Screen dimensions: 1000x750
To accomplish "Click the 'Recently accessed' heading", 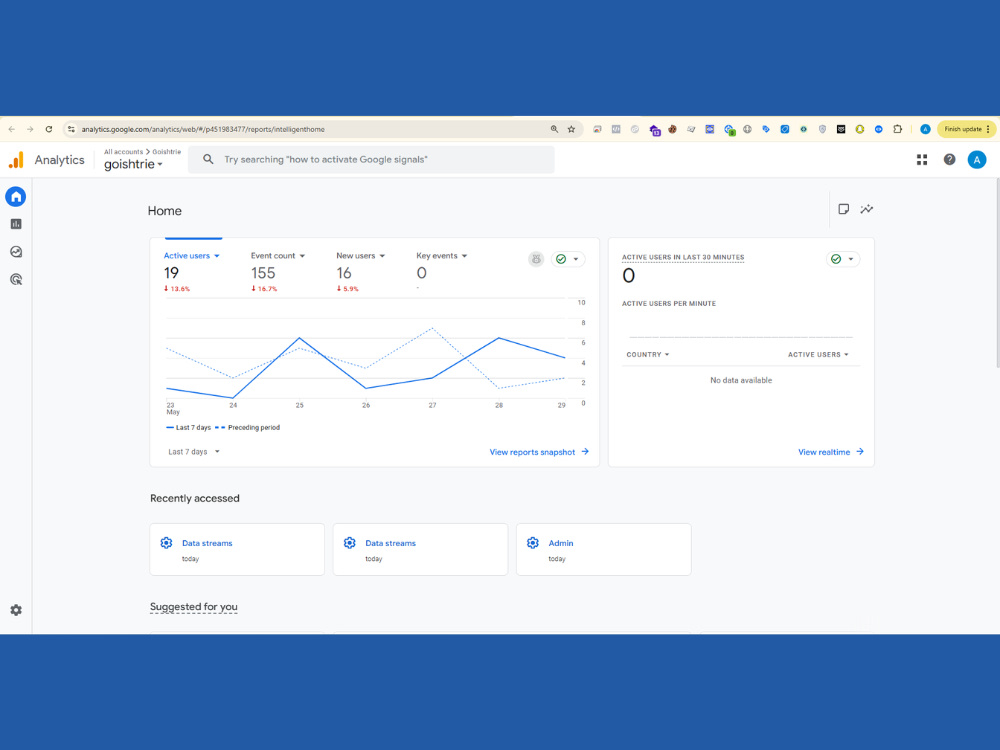I will 195,498.
